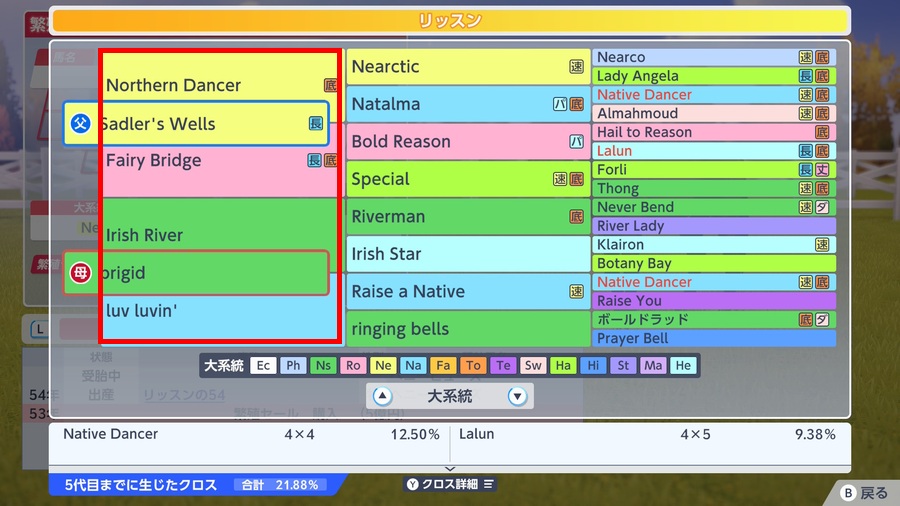The height and width of the screenshot is (506, 900).
Task: Click the To lineage color swatch
Action: coord(473,365)
